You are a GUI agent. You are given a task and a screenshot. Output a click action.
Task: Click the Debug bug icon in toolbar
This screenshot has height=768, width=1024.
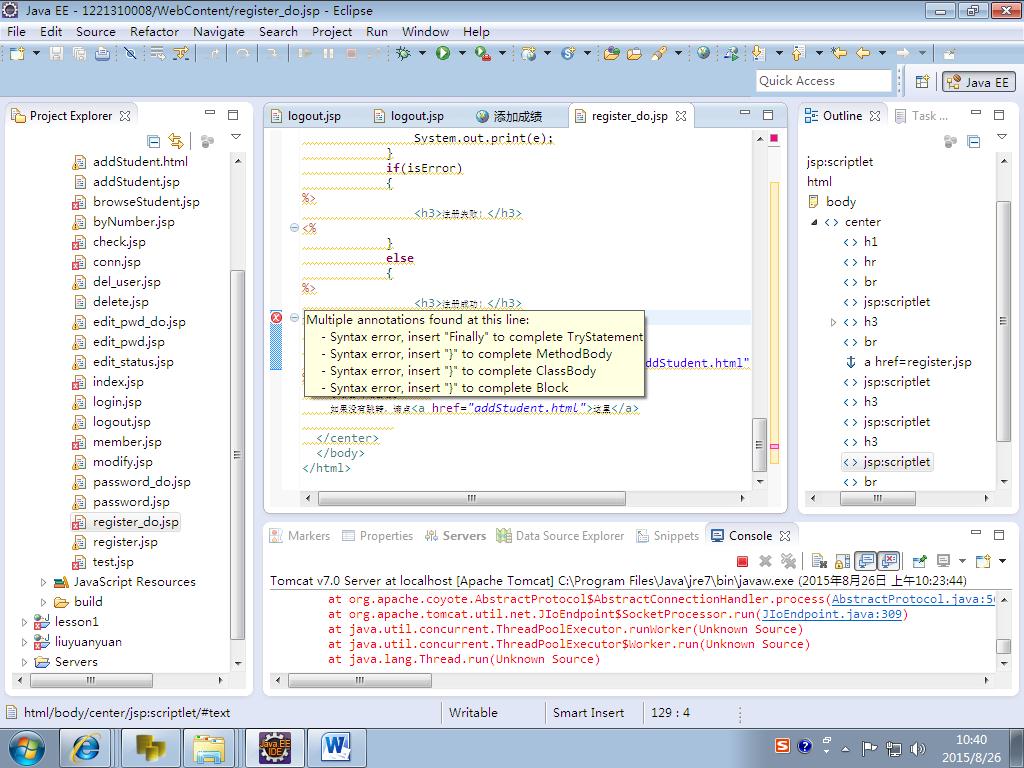coord(404,53)
